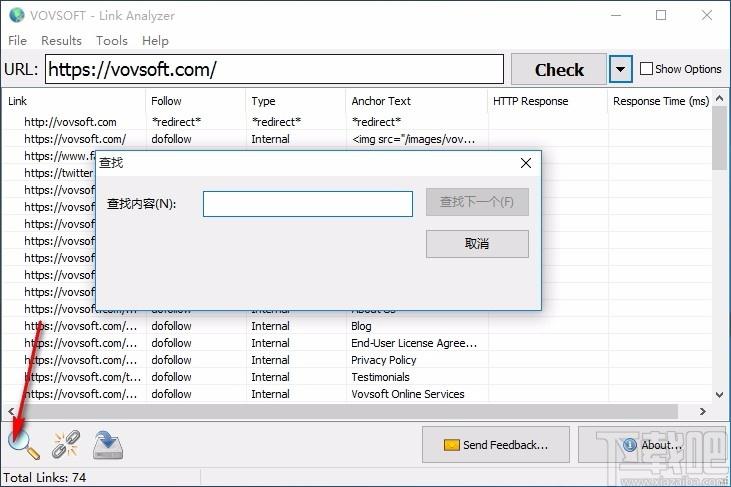
Task: Click the About button
Action: click(x=652, y=445)
